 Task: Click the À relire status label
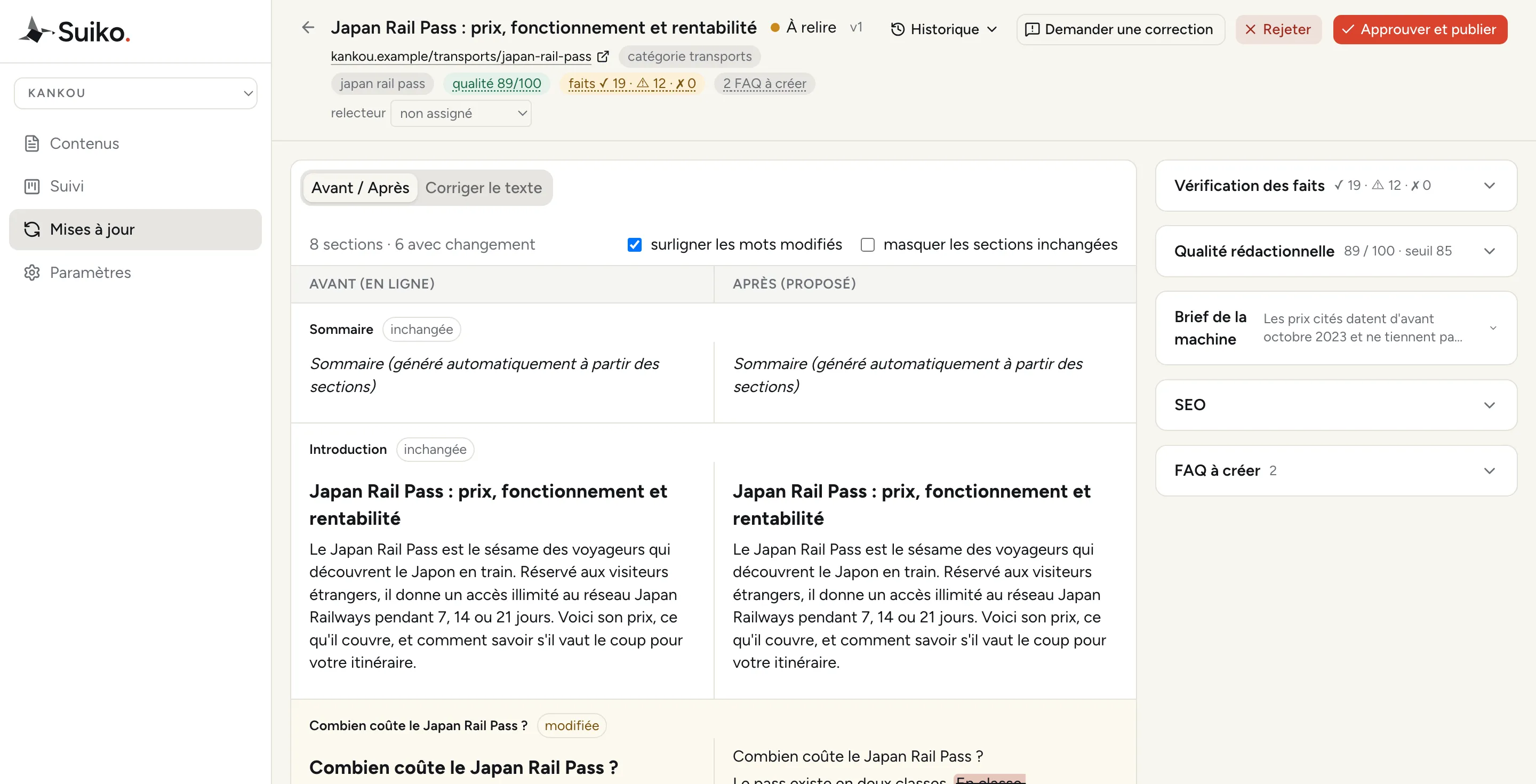point(803,27)
